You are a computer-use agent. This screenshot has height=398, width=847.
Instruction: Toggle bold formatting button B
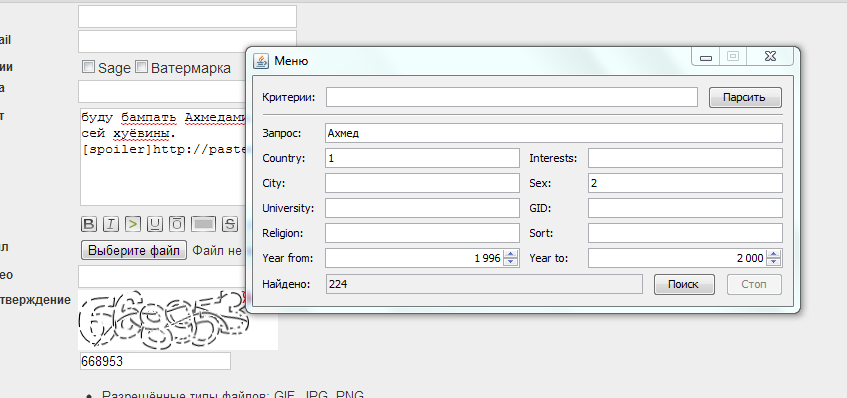click(x=89, y=224)
